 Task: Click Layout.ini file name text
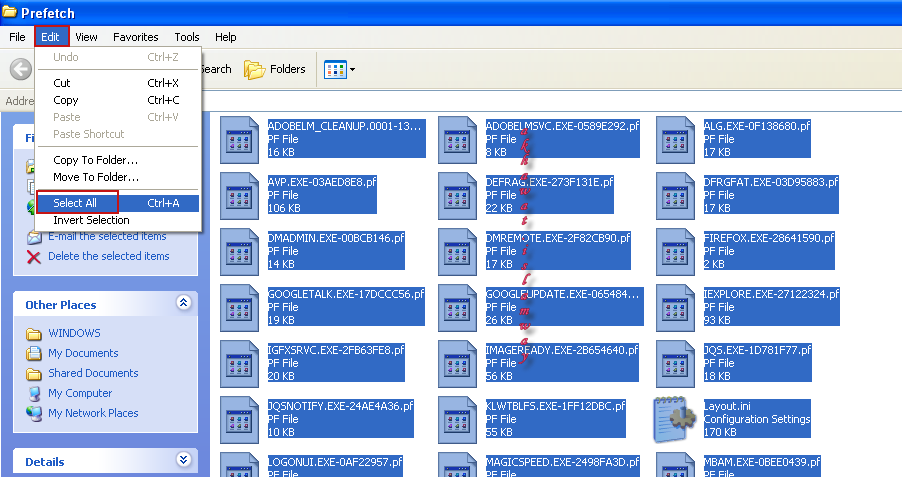tap(728, 406)
